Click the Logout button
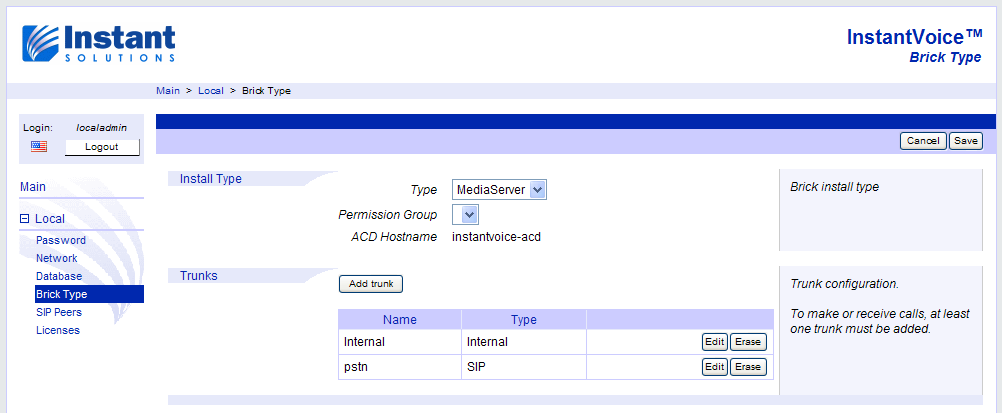The height and width of the screenshot is (413, 1002). [x=102, y=147]
